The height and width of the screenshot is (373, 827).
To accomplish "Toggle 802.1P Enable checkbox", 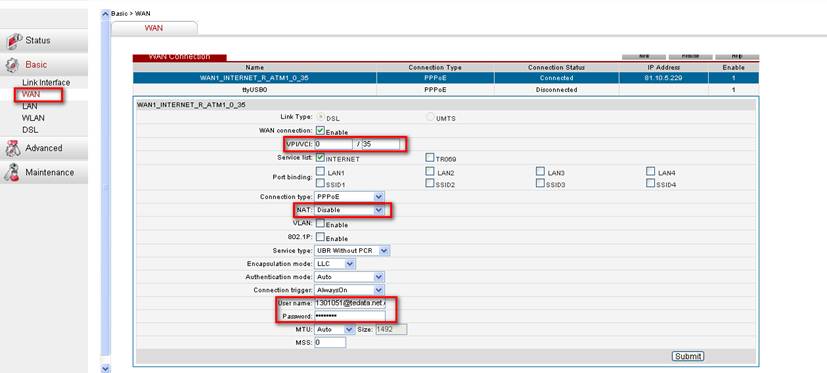I will point(320,237).
